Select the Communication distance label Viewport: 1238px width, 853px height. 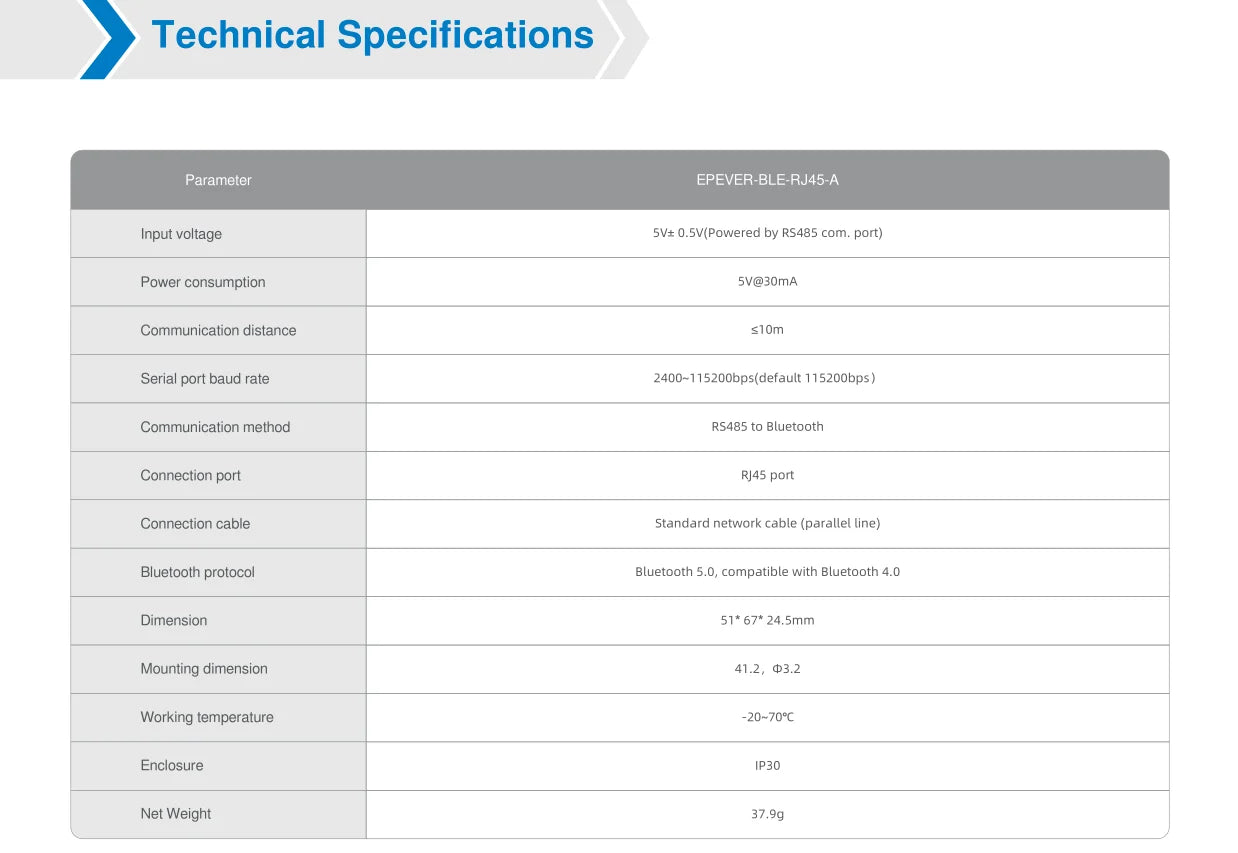pyautogui.click(x=218, y=330)
